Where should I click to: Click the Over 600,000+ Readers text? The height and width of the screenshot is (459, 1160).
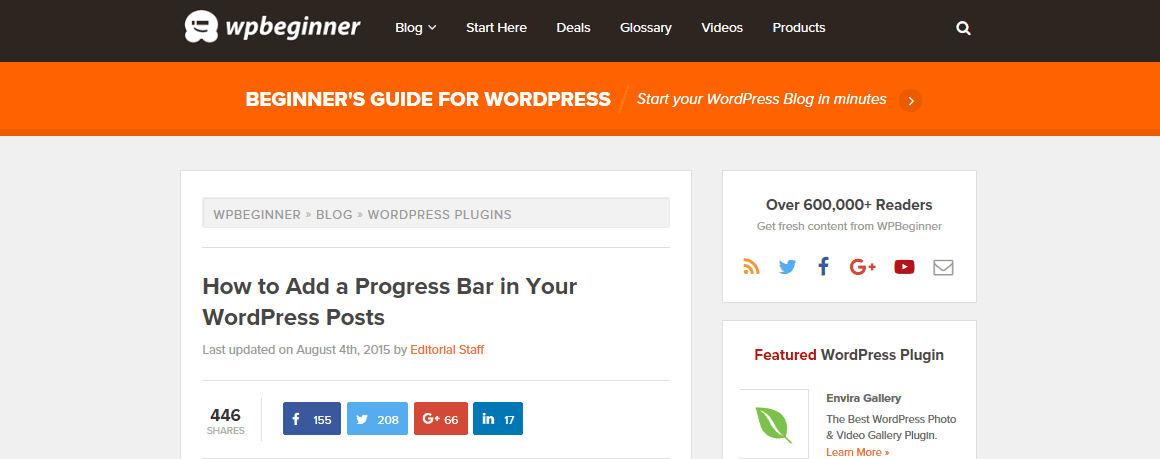pos(849,205)
